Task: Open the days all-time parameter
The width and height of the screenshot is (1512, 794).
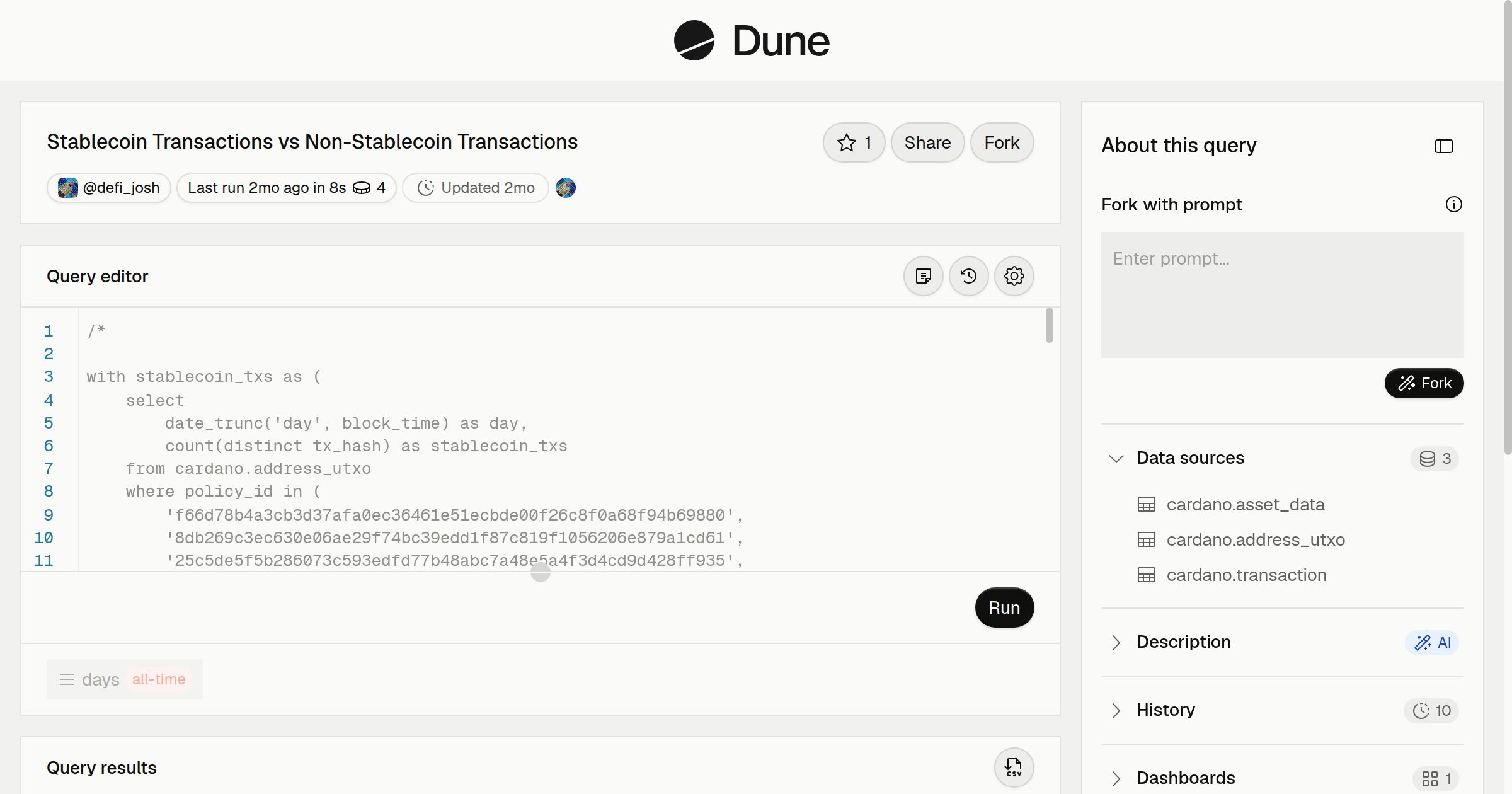Action: point(125,679)
